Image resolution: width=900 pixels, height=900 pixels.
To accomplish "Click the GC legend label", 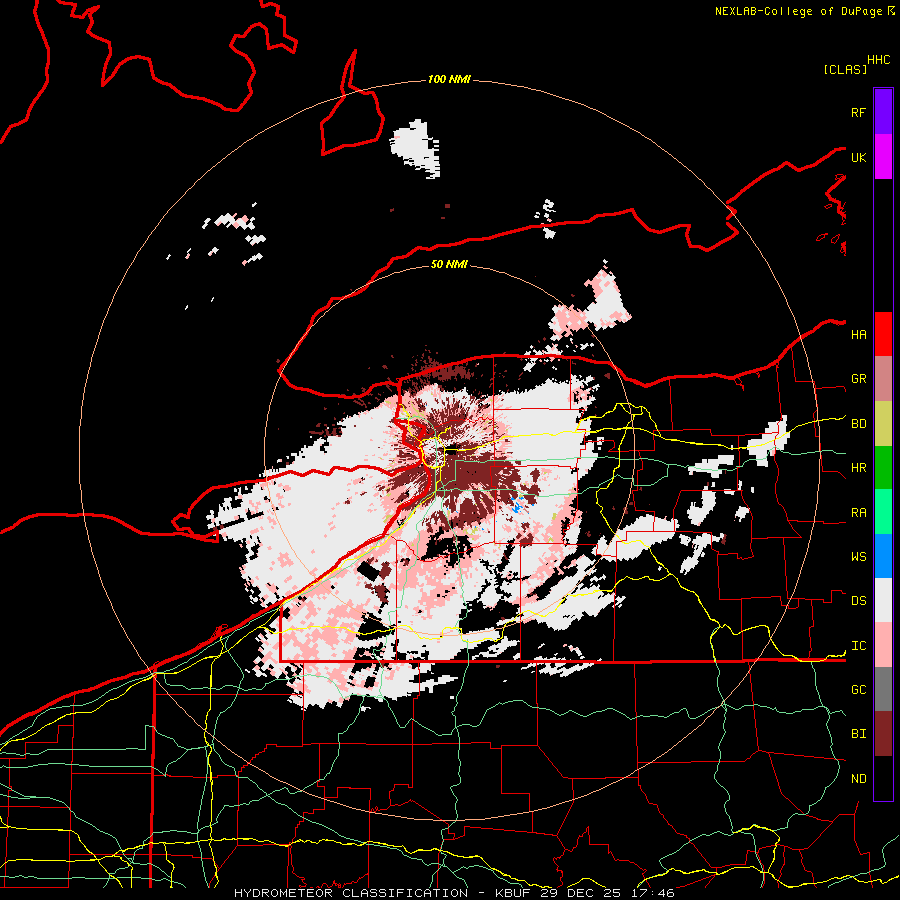I will pos(858,690).
